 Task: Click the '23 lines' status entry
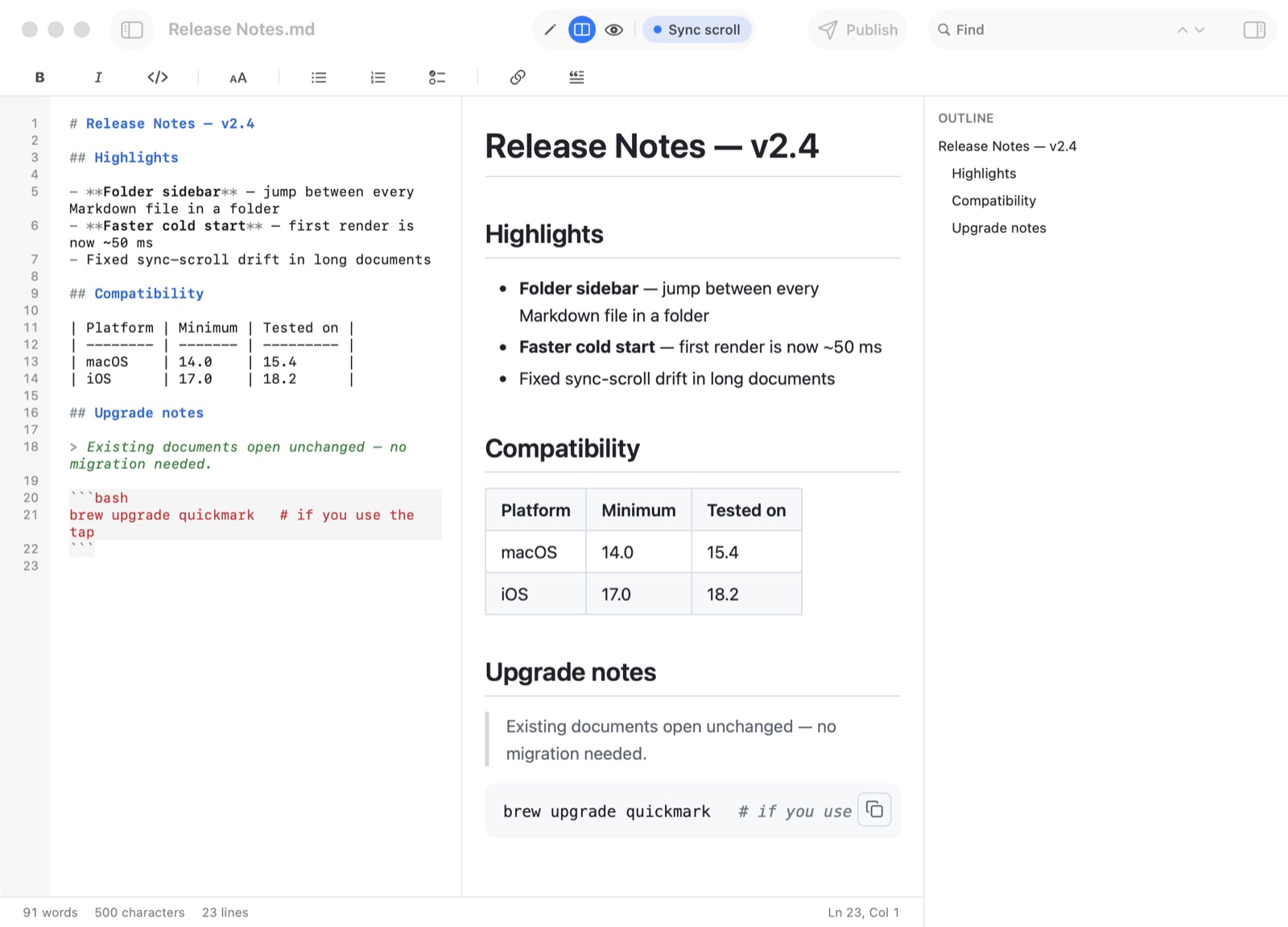point(225,913)
